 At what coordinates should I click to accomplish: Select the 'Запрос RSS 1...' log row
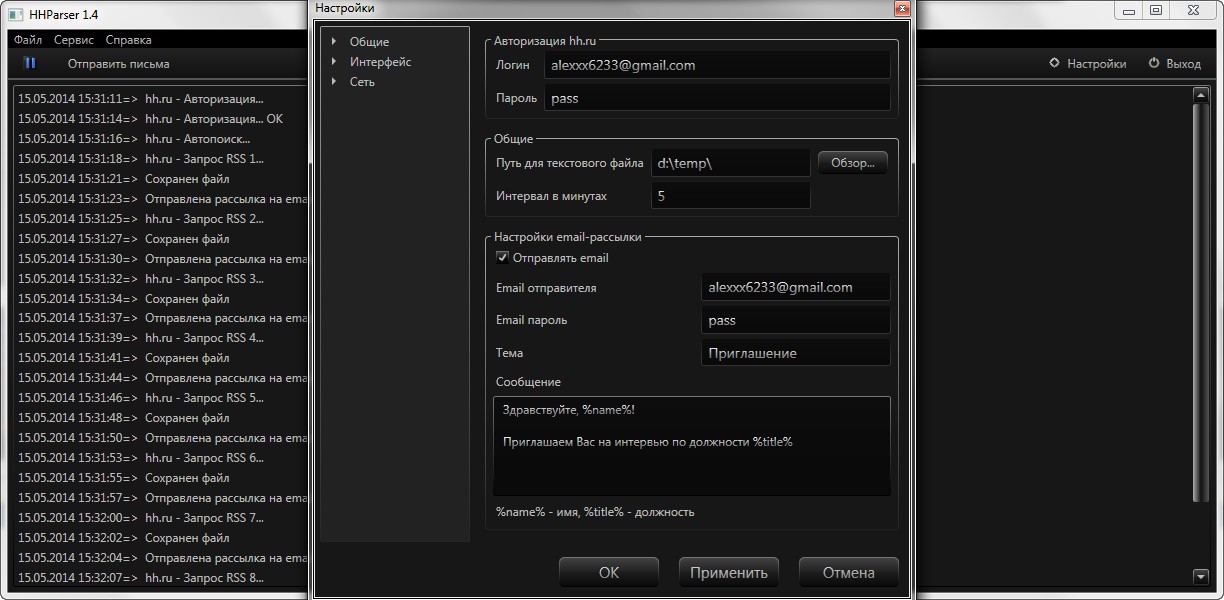[141, 159]
